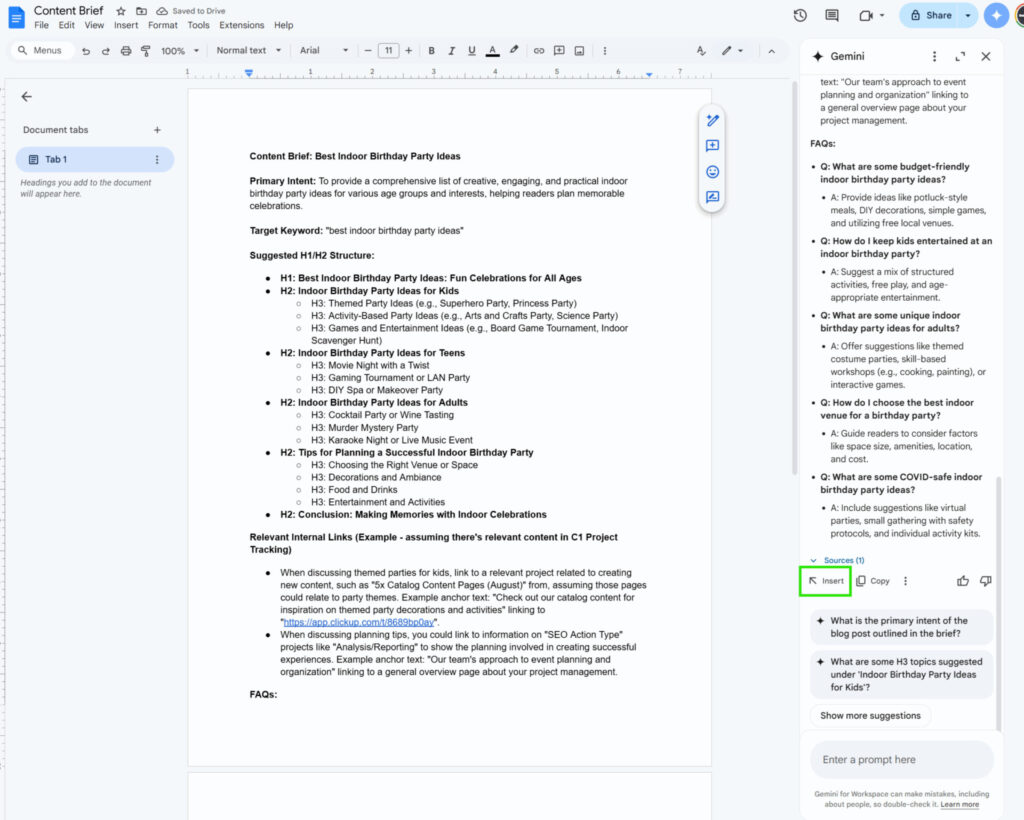
Task: Toggle italic formatting
Action: pos(451,51)
